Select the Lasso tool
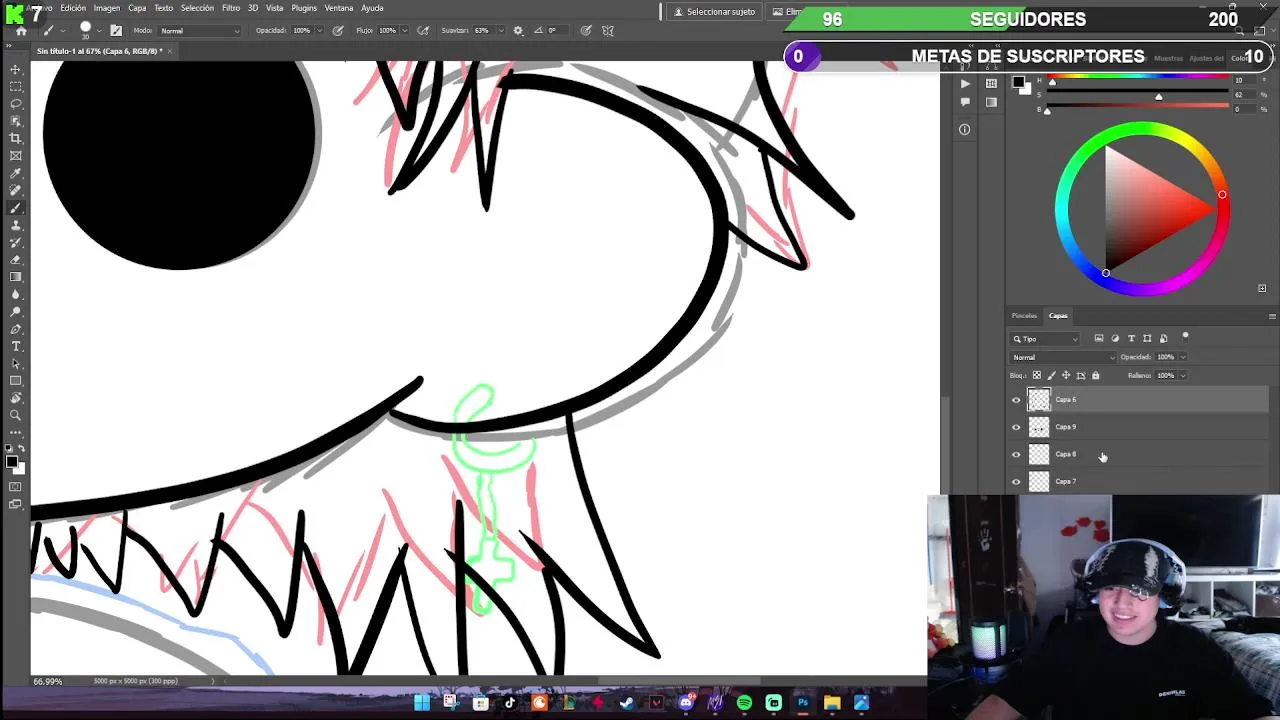Viewport: 1280px width, 720px height. click(15, 103)
